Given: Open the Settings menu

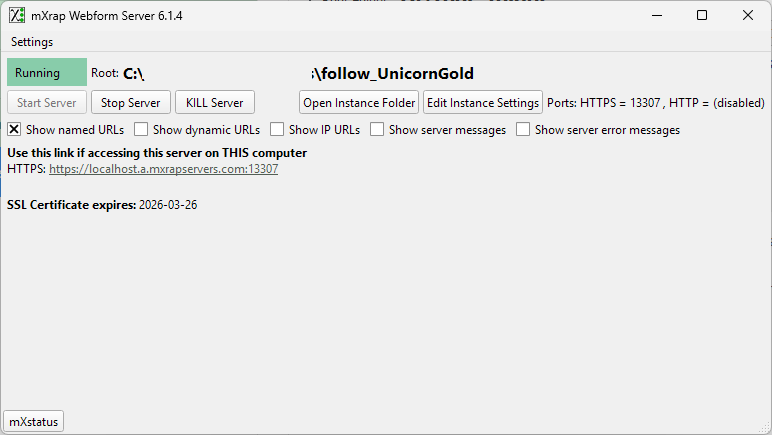Looking at the screenshot, I should coord(32,42).
